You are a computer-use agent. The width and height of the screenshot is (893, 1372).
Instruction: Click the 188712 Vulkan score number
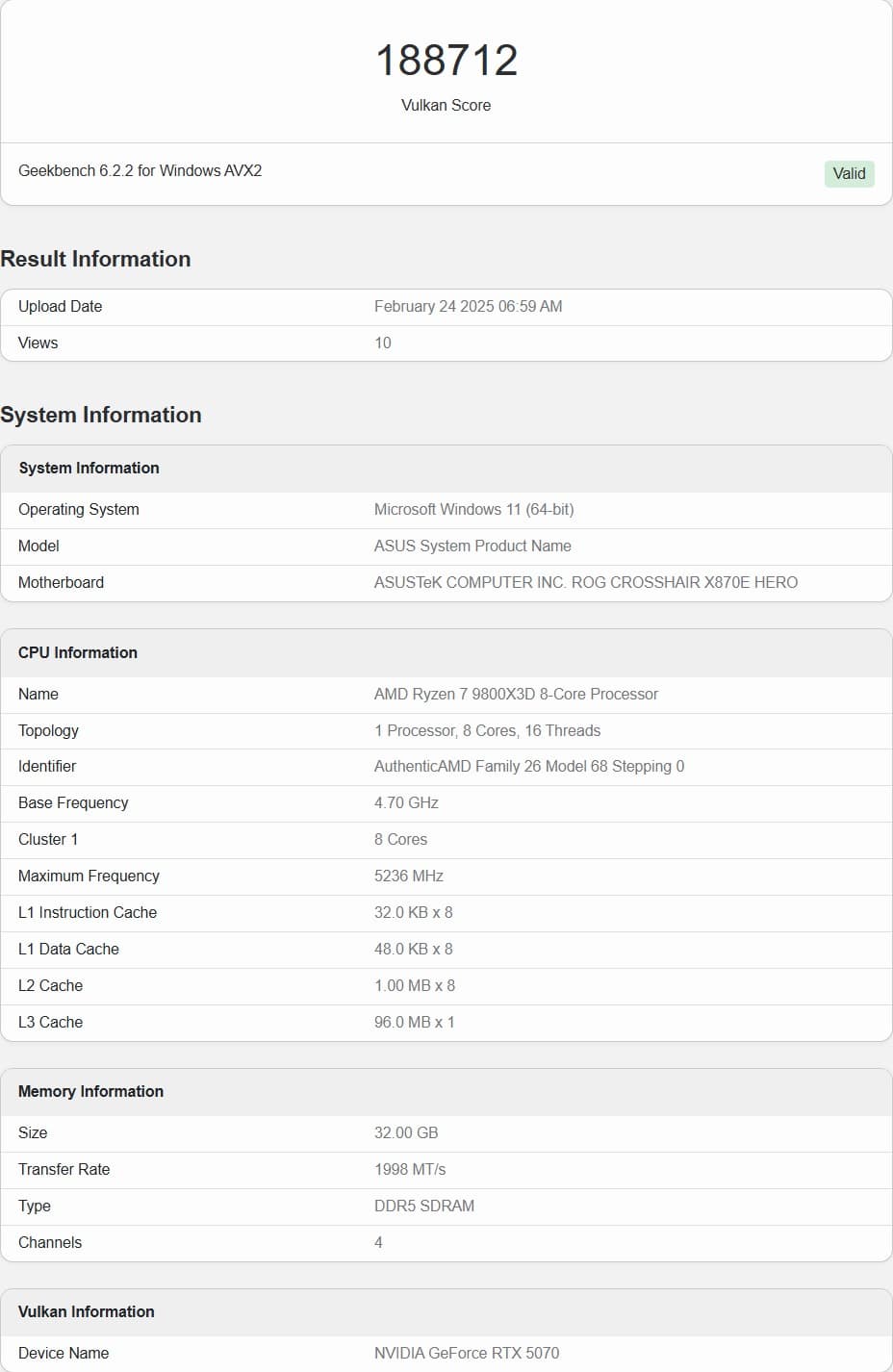coord(446,61)
